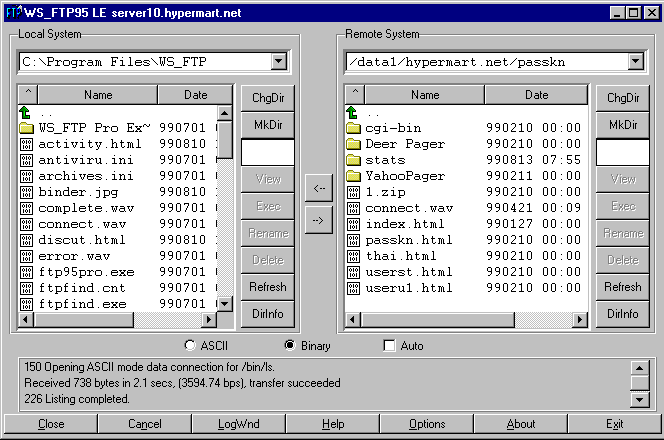
Task: Open the Options dialog
Action: click(x=426, y=424)
